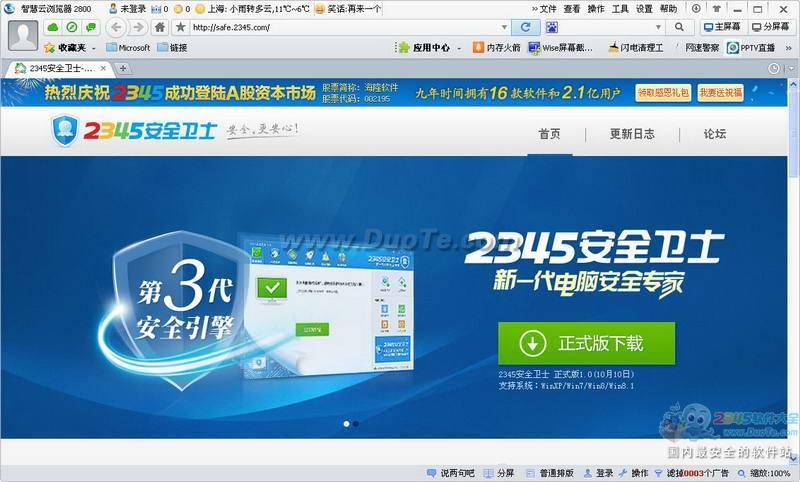Viewport: 800px width, 482px height.
Task: Click the 领取感恩礼包 banner button
Action: pos(663,92)
